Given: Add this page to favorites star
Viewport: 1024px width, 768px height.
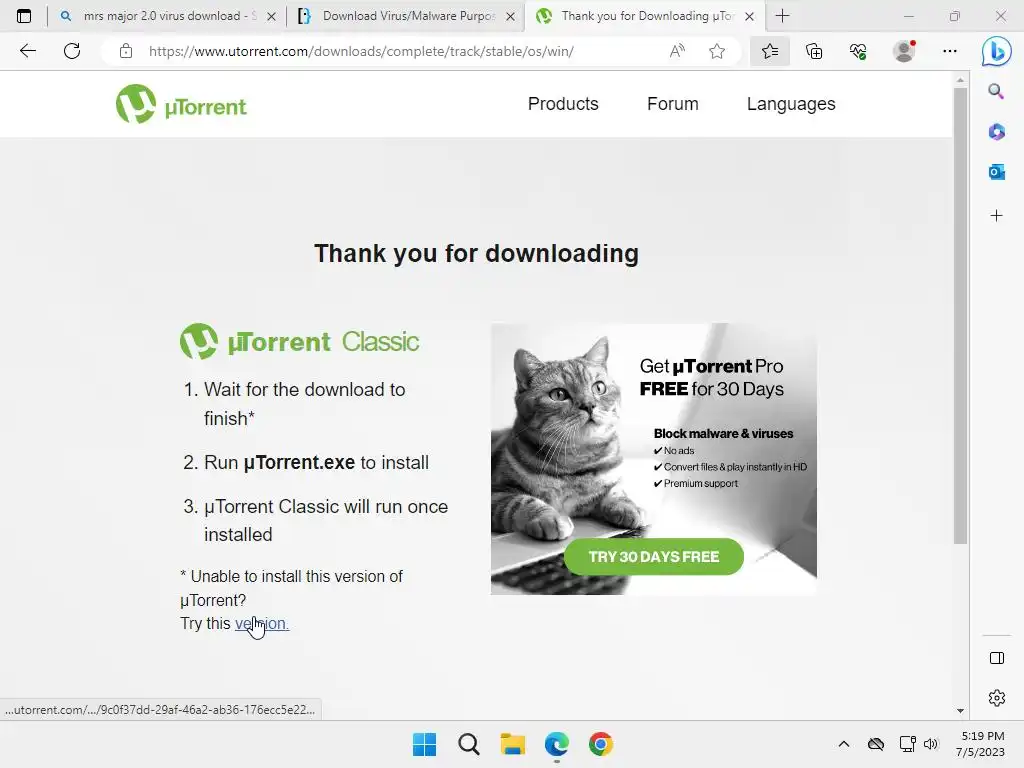Looking at the screenshot, I should 717,51.
